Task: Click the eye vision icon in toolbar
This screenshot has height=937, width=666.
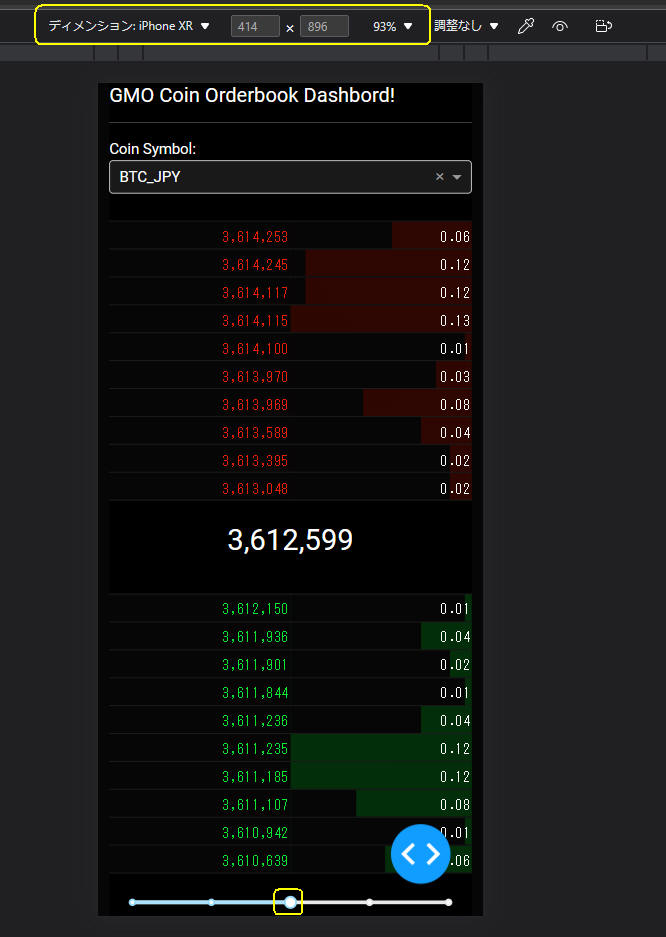Action: pos(560,26)
